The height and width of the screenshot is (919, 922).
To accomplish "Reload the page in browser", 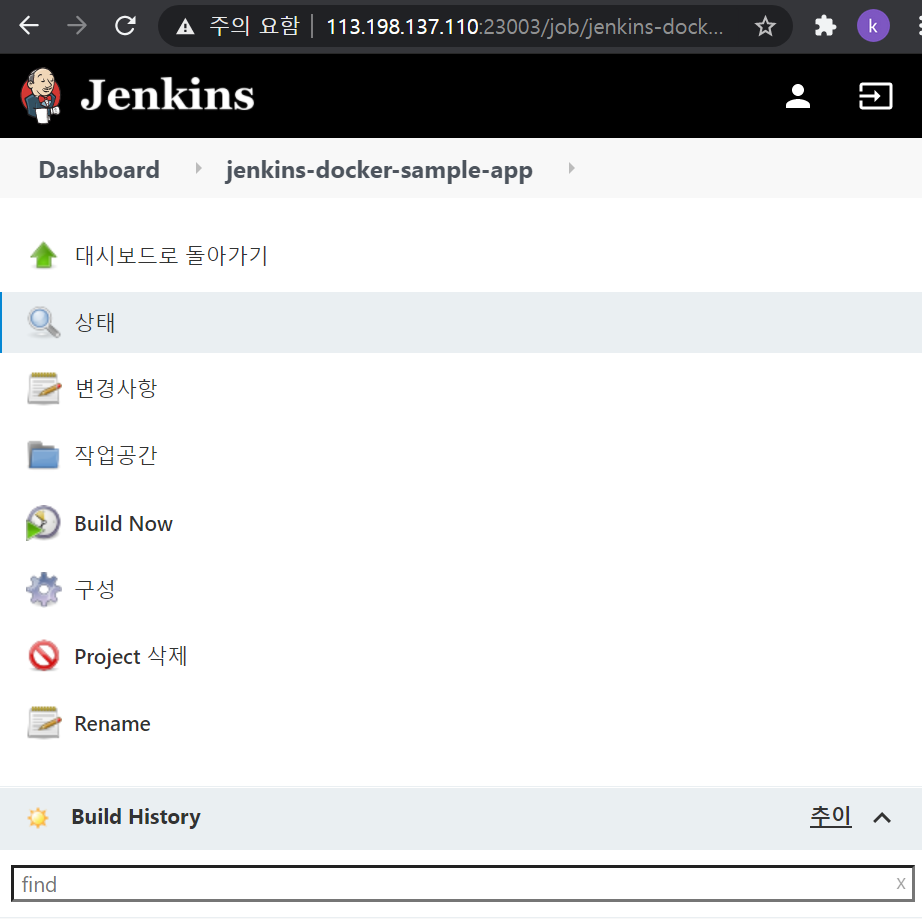I will click(x=125, y=26).
